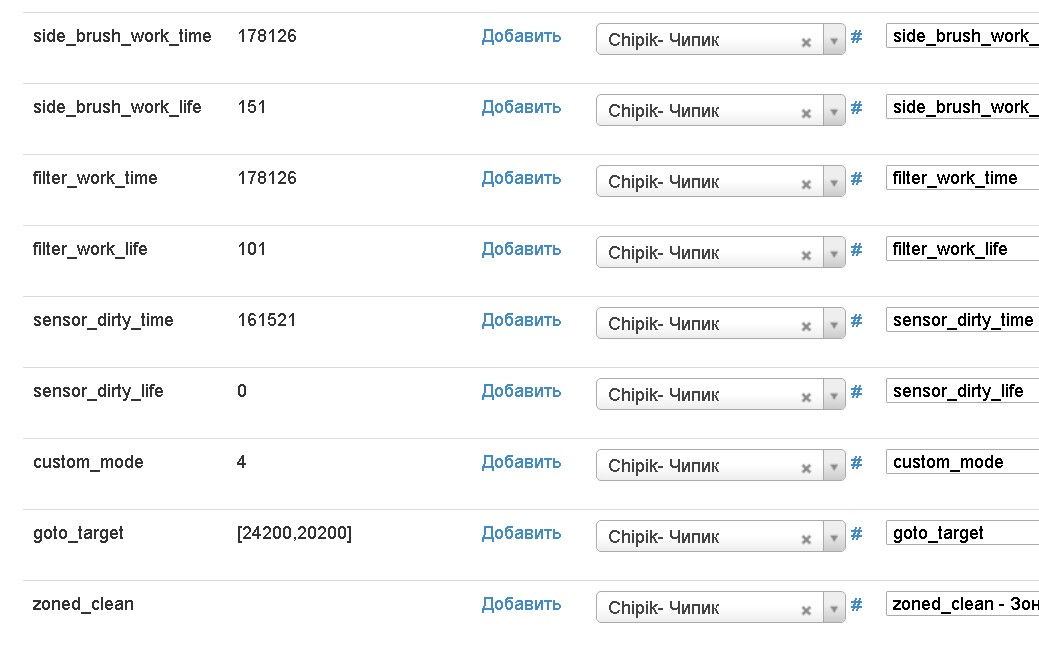Clear Chipik selection in side_brush_work_time row
Image resolution: width=1039 pixels, height=648 pixels.
(x=806, y=43)
